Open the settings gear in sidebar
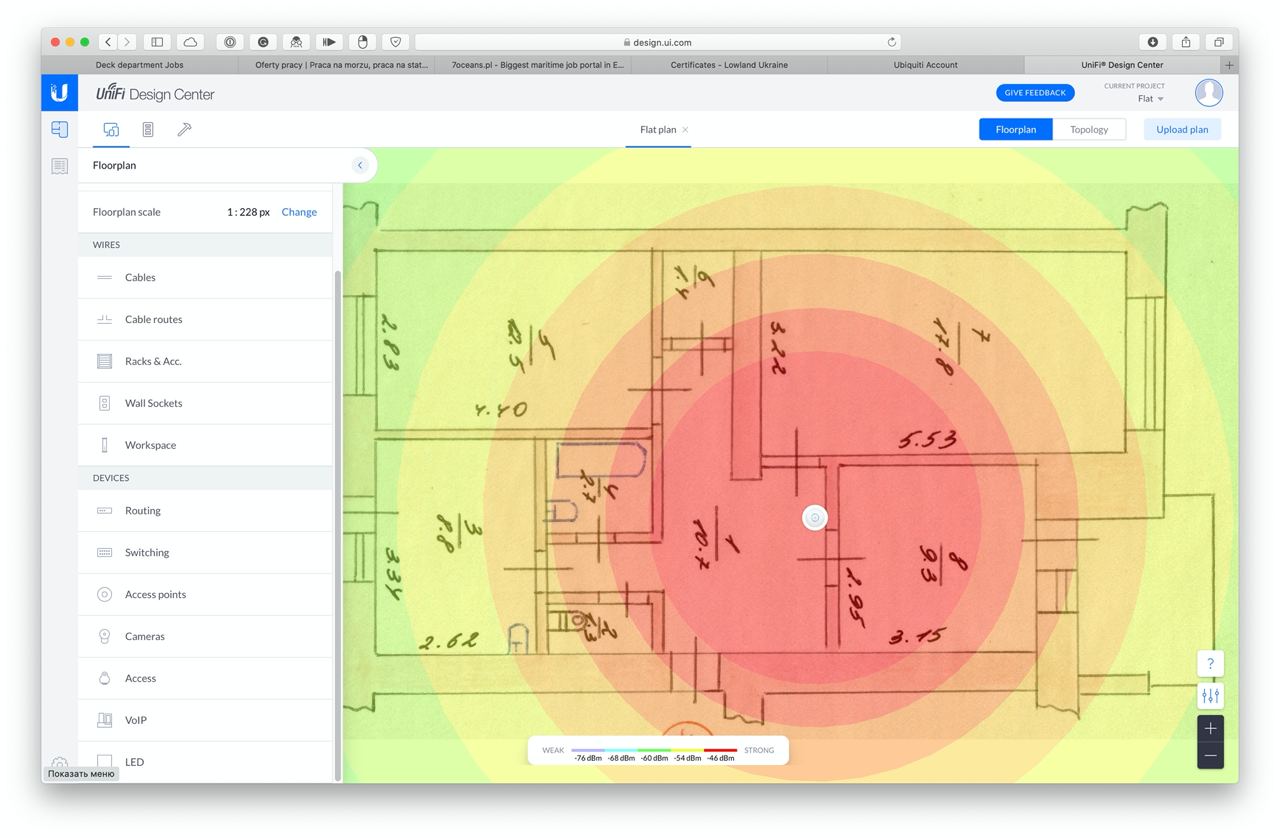 coord(59,764)
